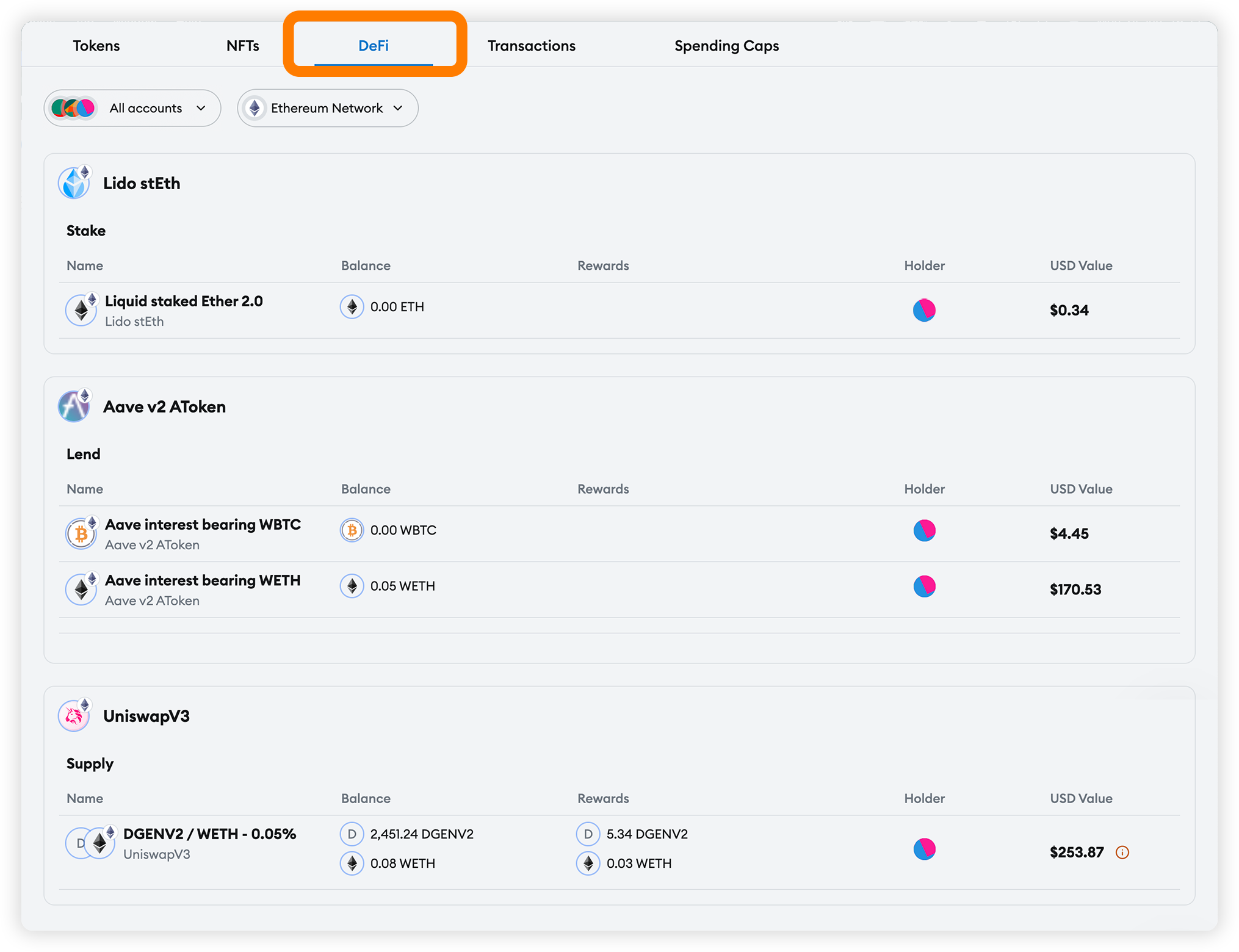
Task: Click the Supply position type label
Action: click(90, 763)
